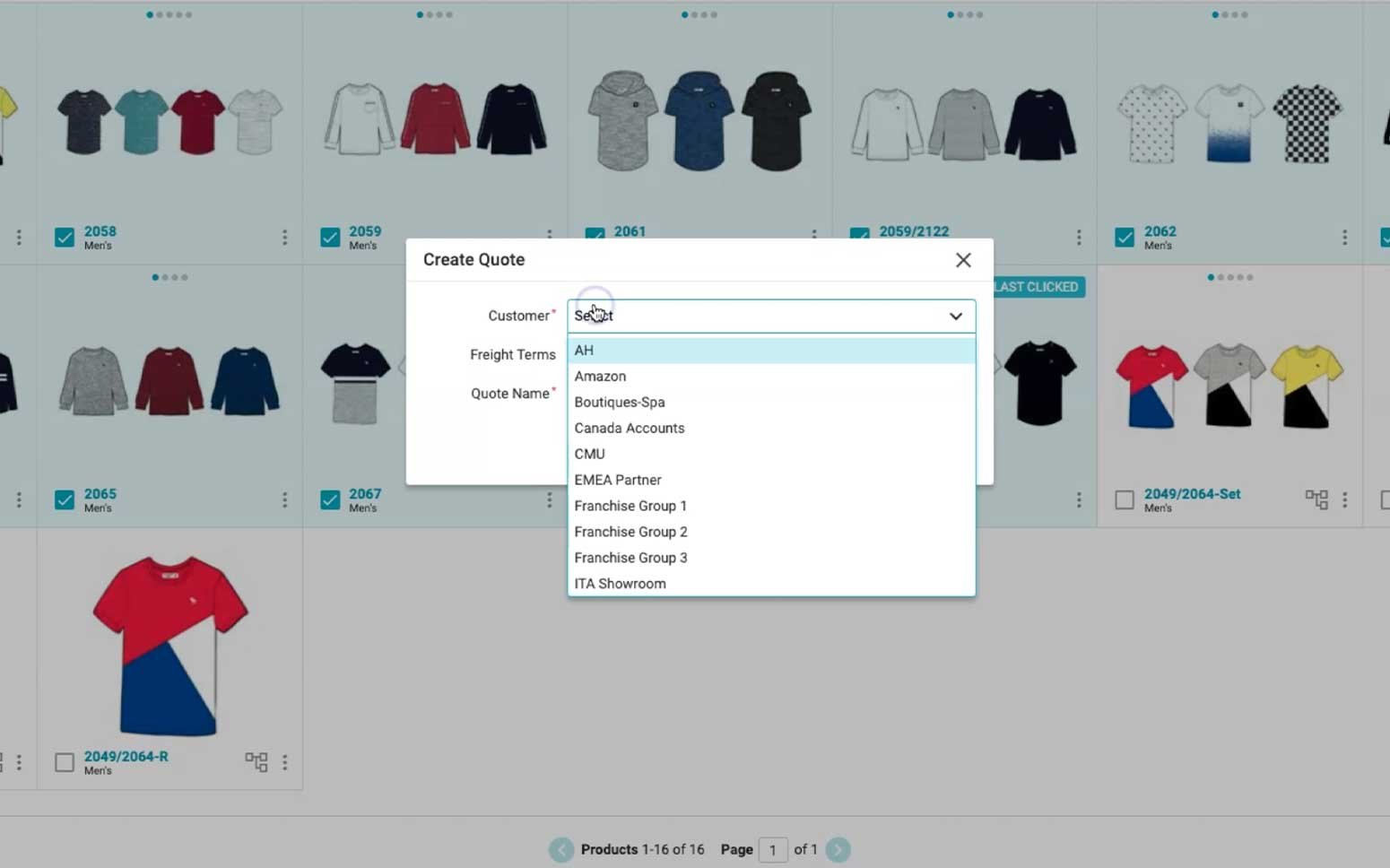Select Amazon from the customer dropdown

600,376
